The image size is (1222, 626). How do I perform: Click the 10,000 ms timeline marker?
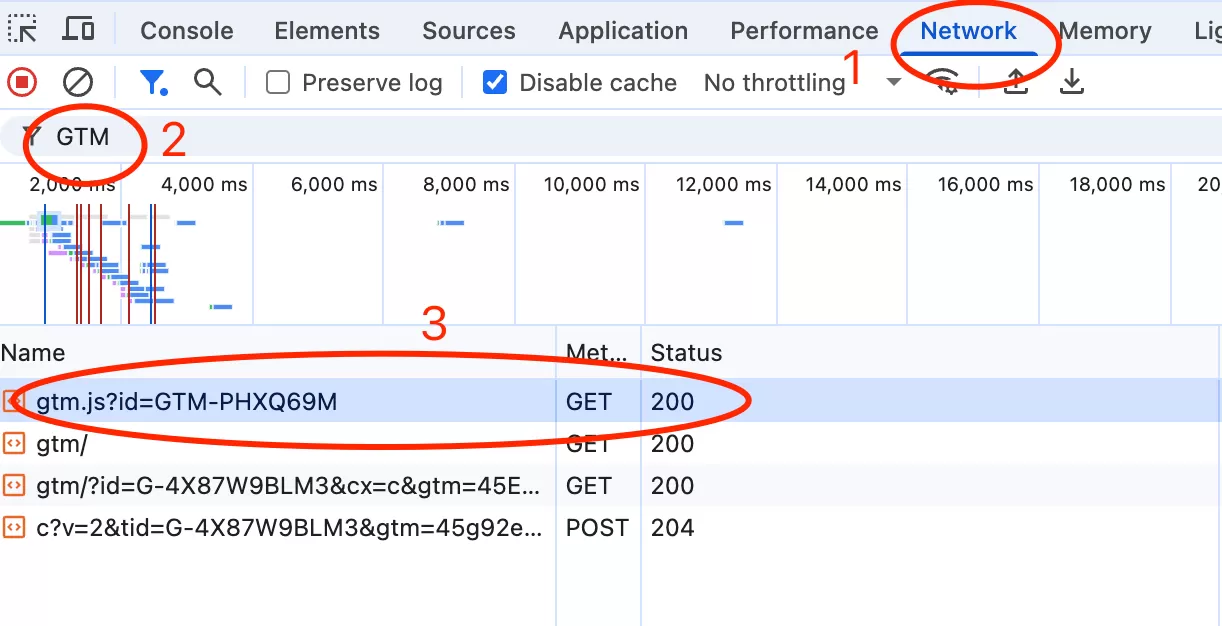click(592, 184)
